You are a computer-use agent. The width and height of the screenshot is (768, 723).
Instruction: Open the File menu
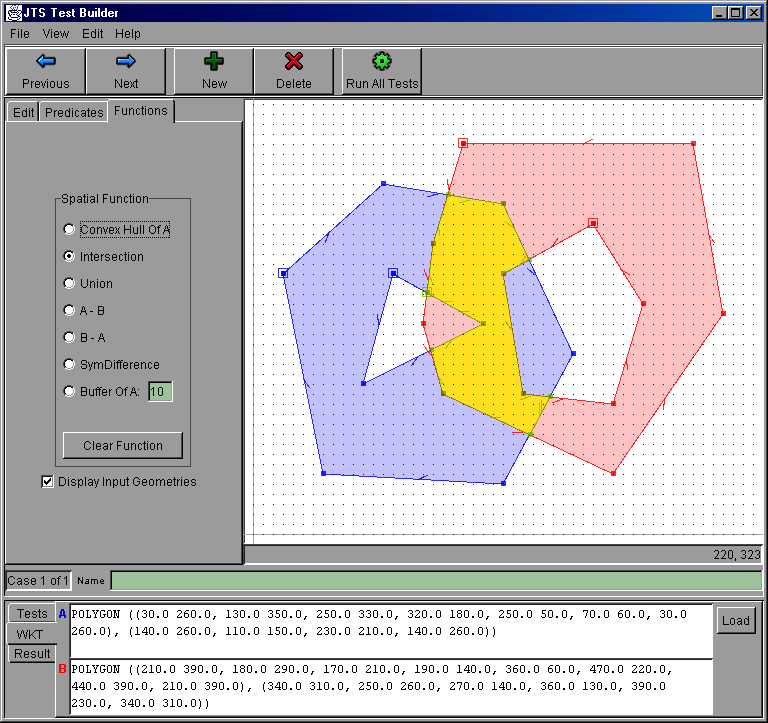coord(20,34)
